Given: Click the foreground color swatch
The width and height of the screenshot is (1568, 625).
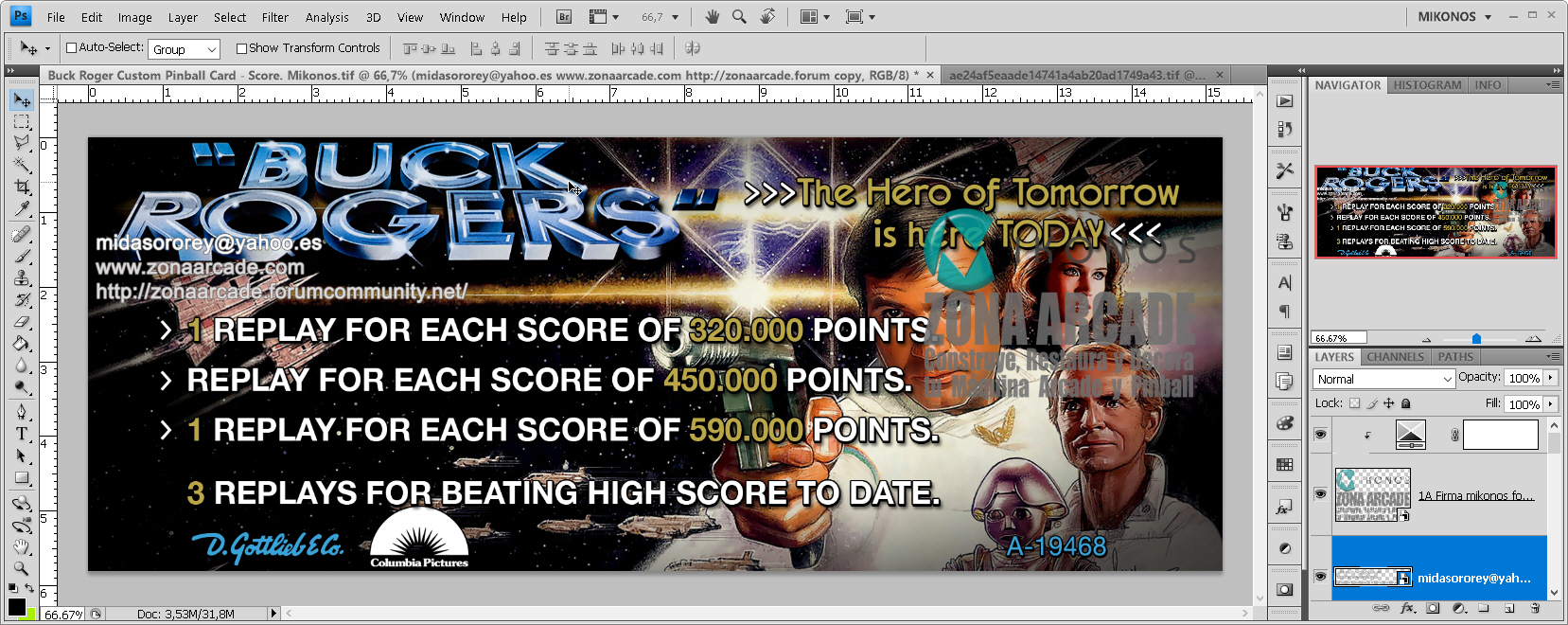Looking at the screenshot, I should pyautogui.click(x=16, y=607).
